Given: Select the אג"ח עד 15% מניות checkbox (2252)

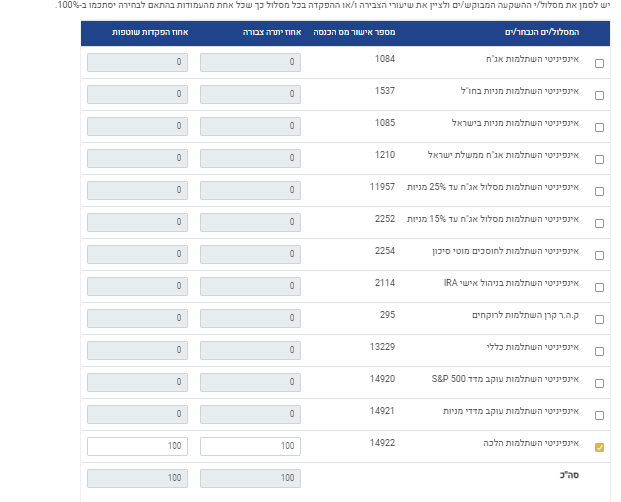Looking at the screenshot, I should coord(599,224).
